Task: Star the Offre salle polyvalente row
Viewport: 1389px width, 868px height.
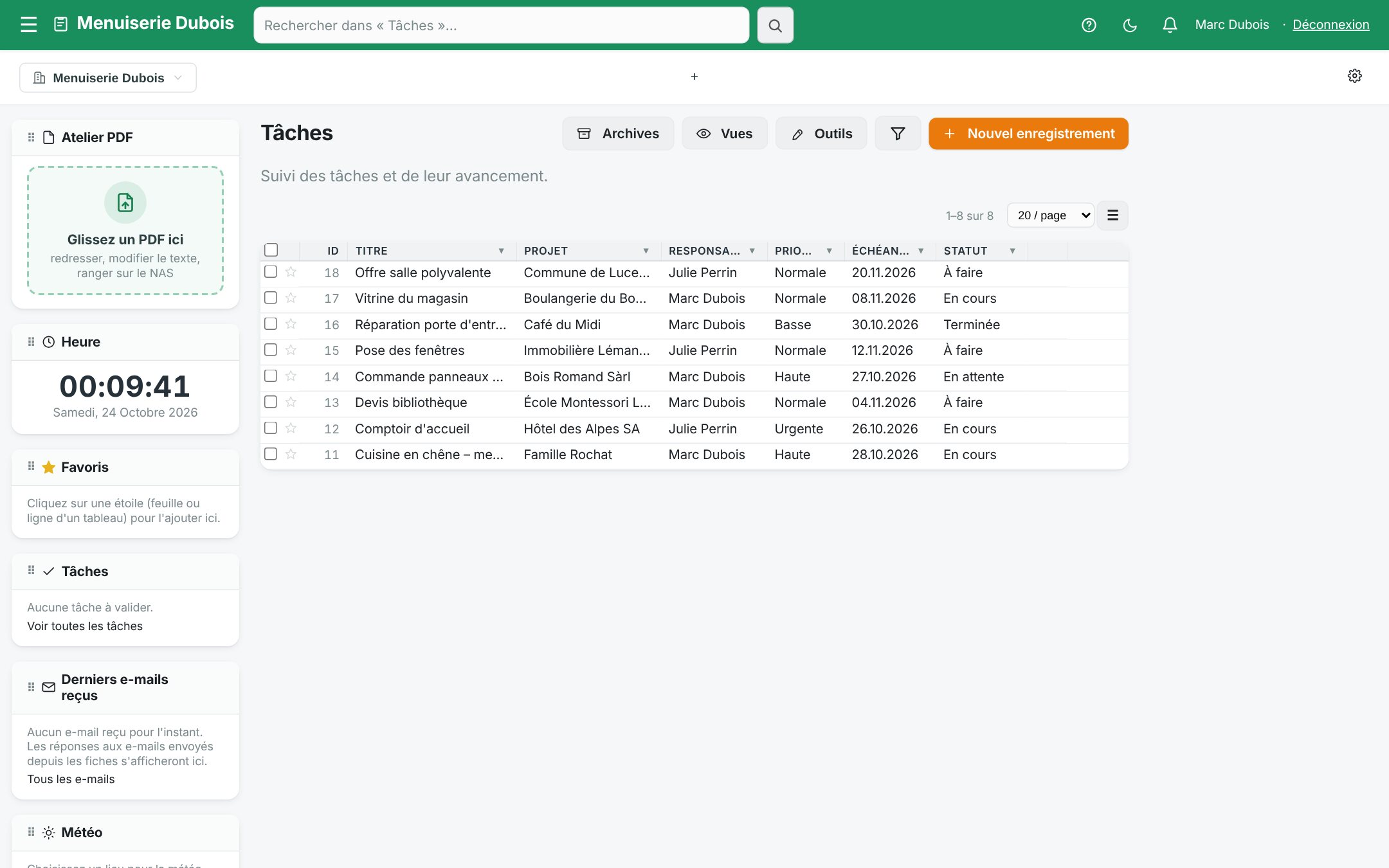Action: 291,272
